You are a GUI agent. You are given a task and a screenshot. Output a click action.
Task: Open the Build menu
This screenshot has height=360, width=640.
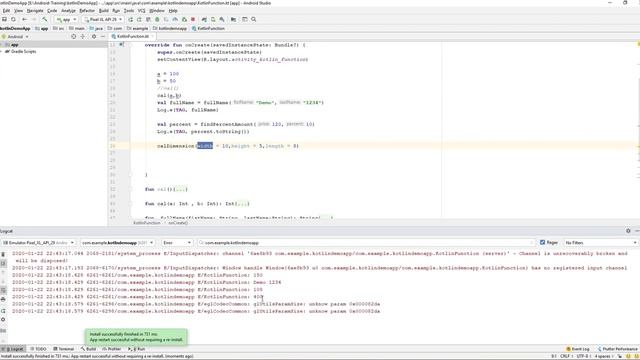(x=104, y=11)
